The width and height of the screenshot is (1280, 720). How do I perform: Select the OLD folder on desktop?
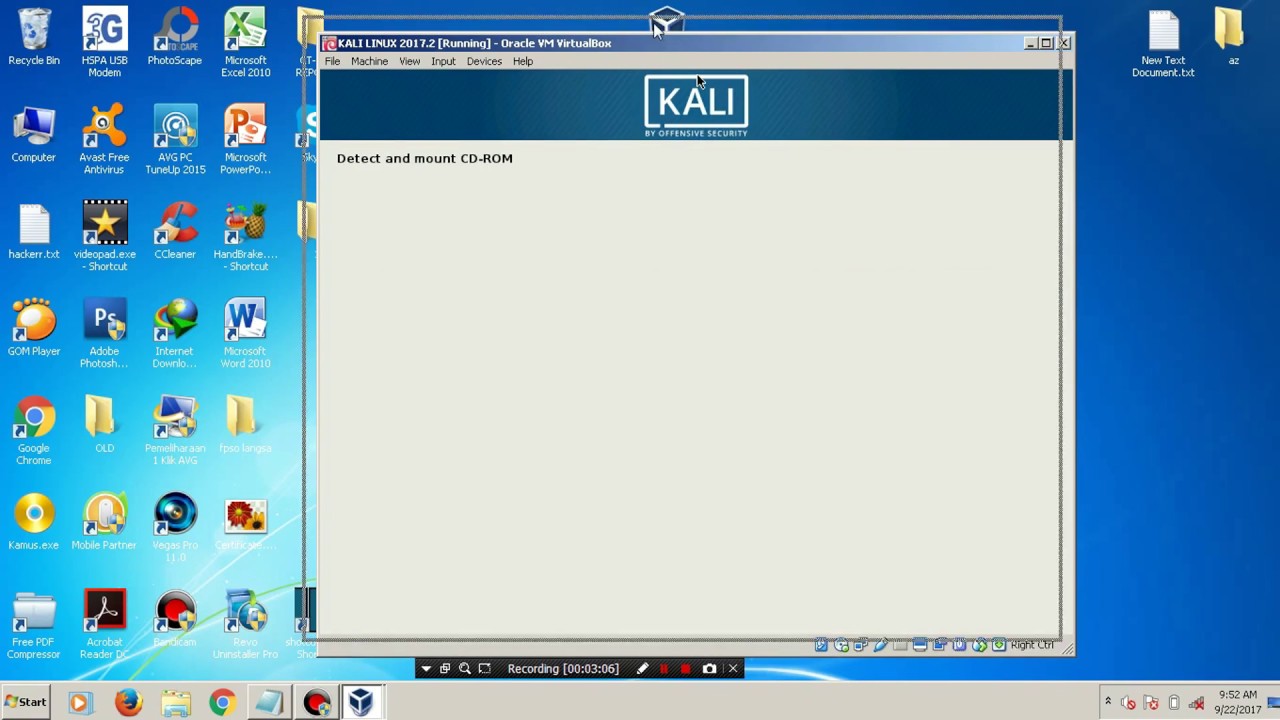104,425
